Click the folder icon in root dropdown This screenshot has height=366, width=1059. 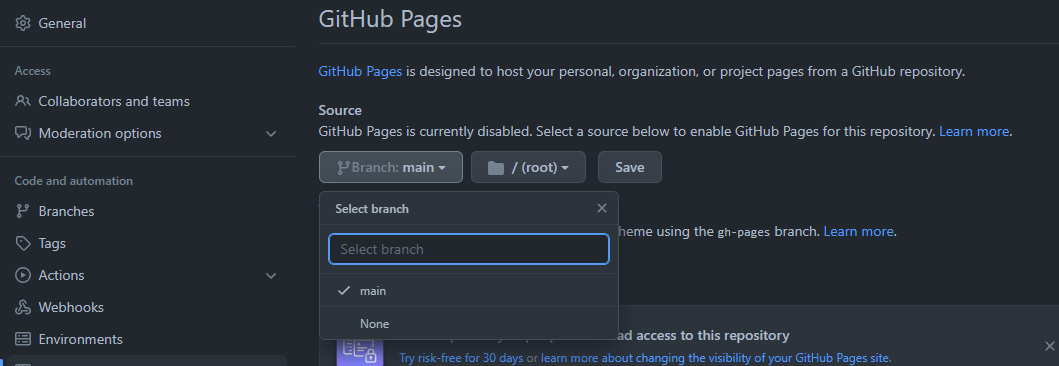tap(496, 167)
